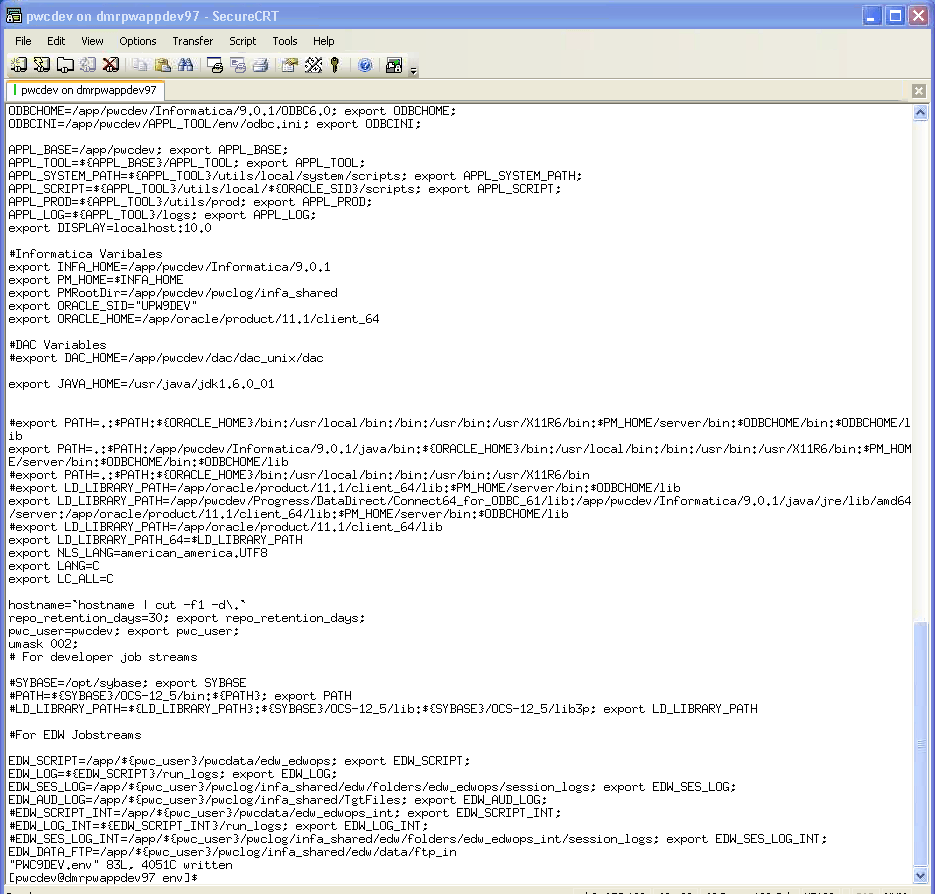Close the session tab using the X button
This screenshot has height=894, width=935.
point(919,91)
